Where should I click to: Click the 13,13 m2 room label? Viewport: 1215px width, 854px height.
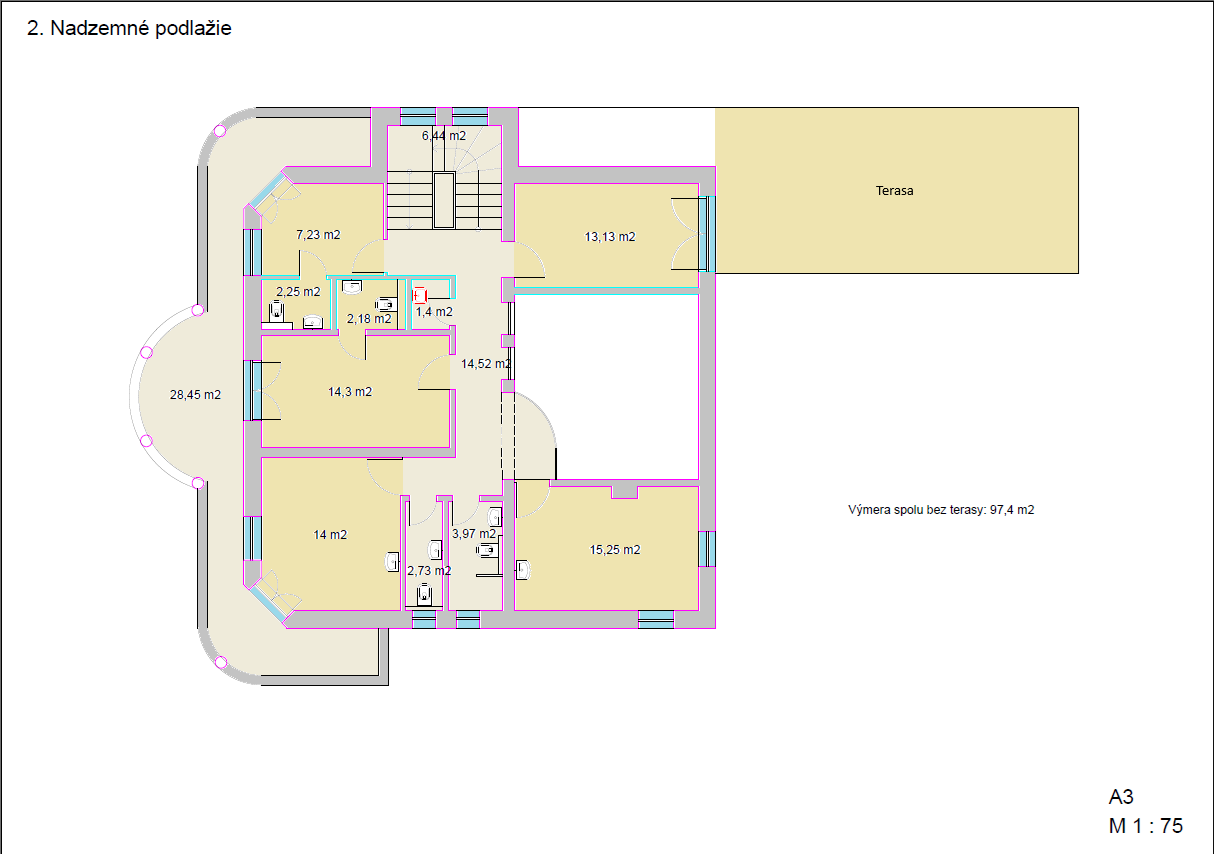coord(610,237)
